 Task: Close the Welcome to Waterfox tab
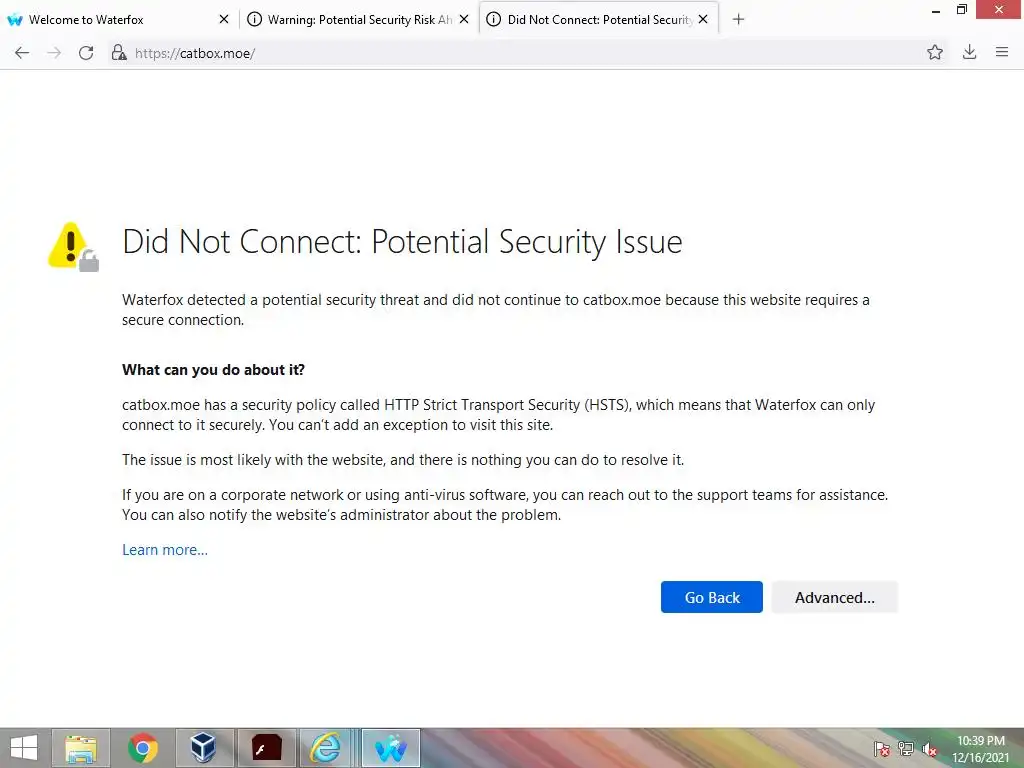pos(224,19)
